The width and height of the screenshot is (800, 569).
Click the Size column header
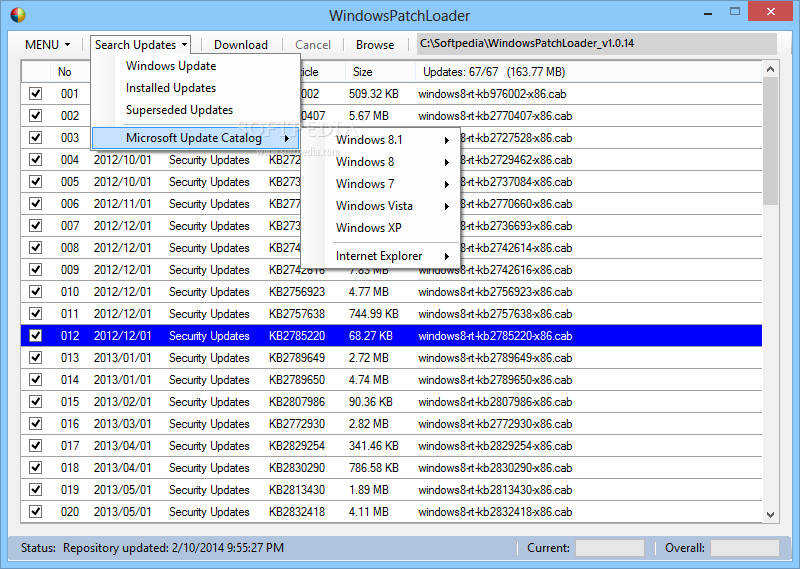point(380,72)
